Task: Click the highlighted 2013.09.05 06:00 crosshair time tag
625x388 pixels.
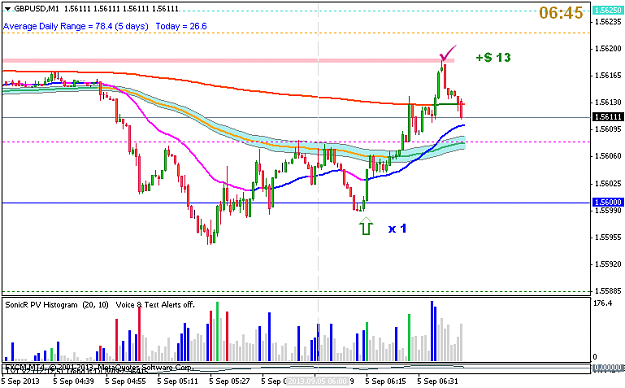Action: point(318,381)
